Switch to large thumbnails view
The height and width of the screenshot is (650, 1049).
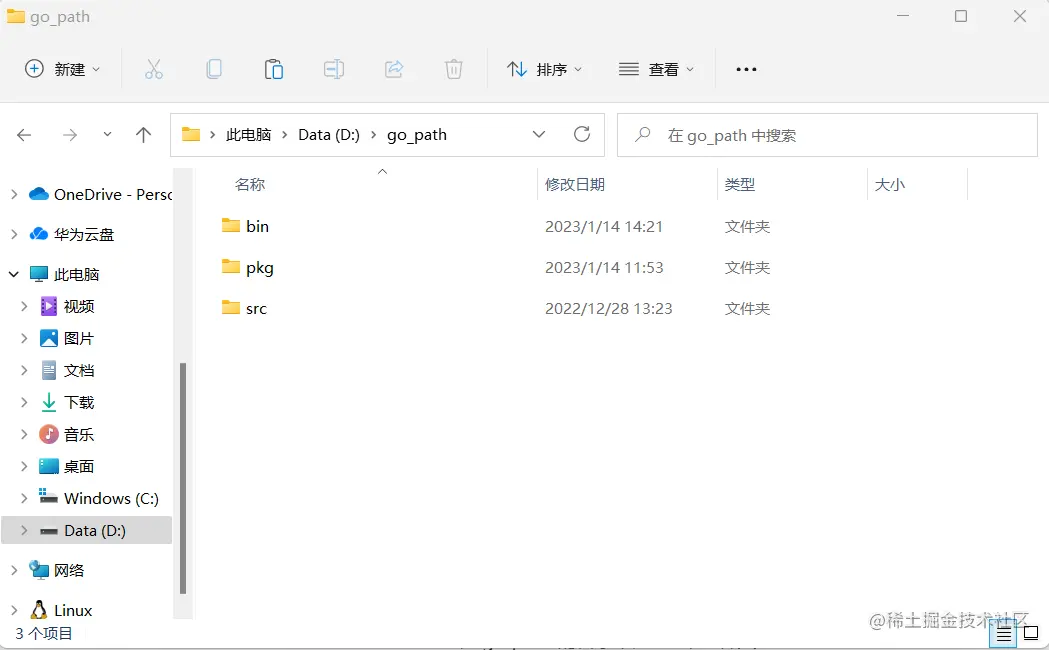pyautogui.click(x=1031, y=634)
